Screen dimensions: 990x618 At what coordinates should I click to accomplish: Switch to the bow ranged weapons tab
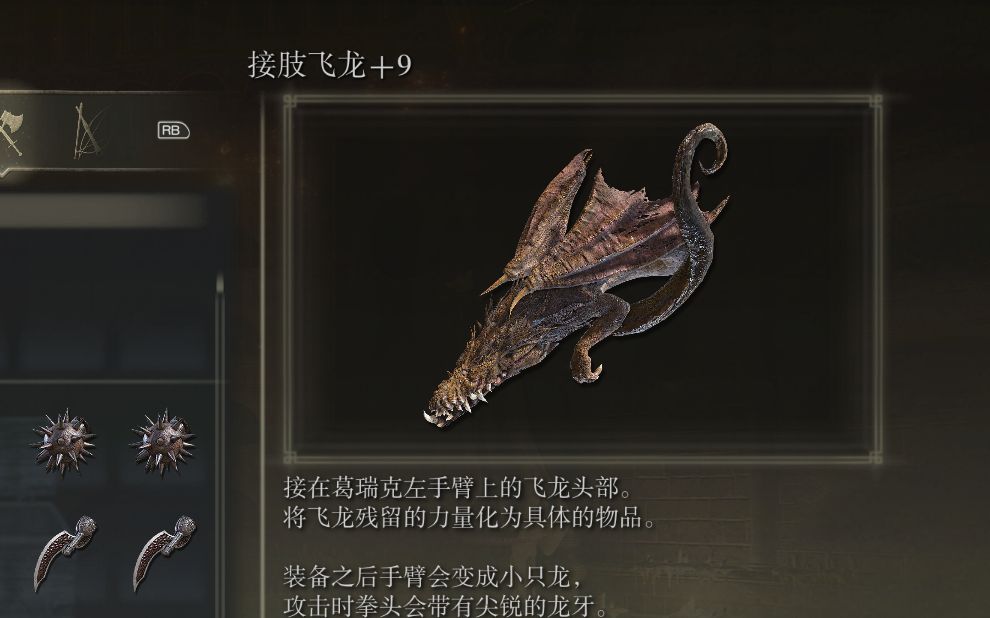[86, 131]
